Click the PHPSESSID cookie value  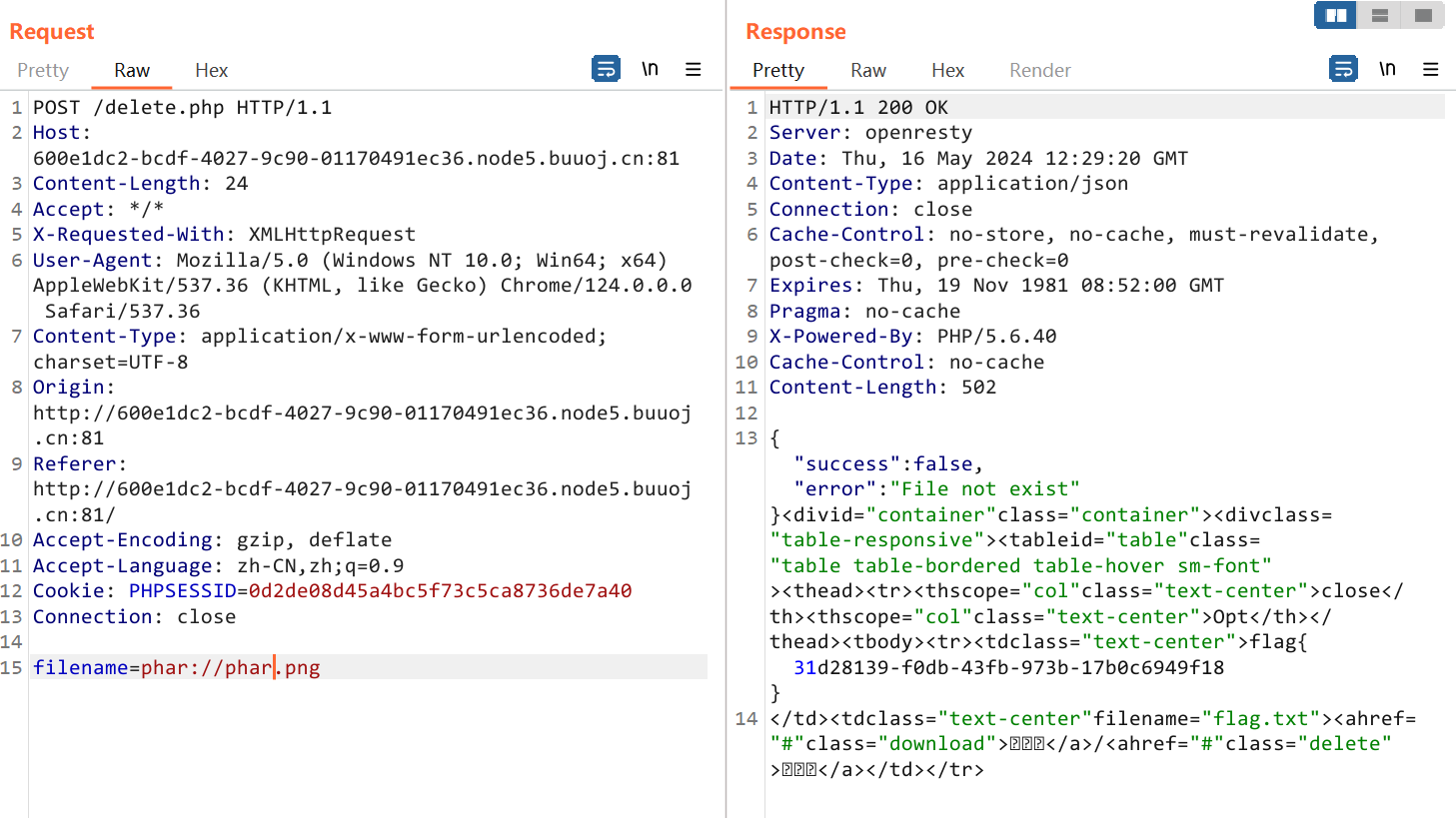click(441, 590)
